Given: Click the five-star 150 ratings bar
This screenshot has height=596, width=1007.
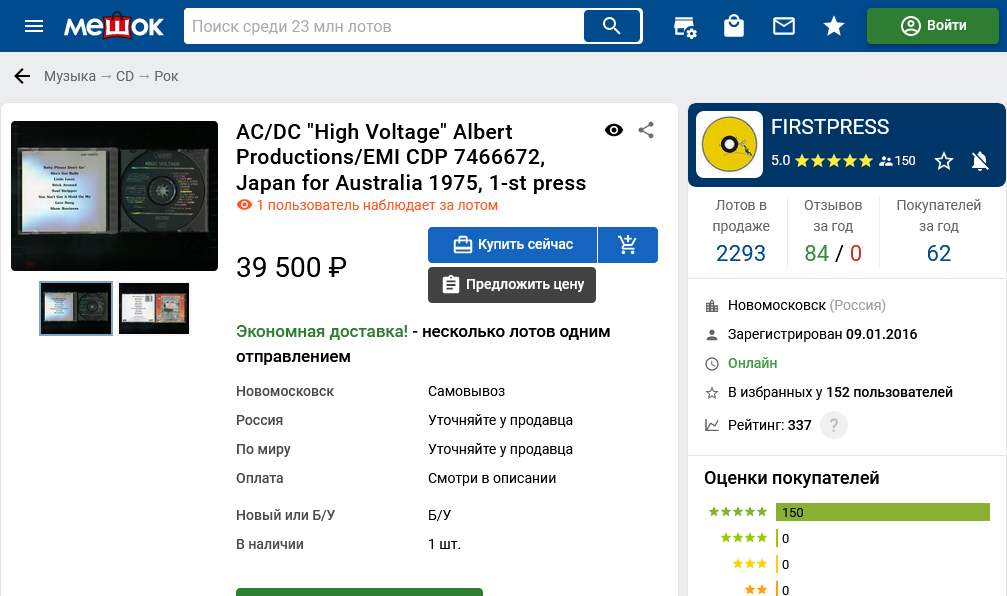Looking at the screenshot, I should coord(882,513).
